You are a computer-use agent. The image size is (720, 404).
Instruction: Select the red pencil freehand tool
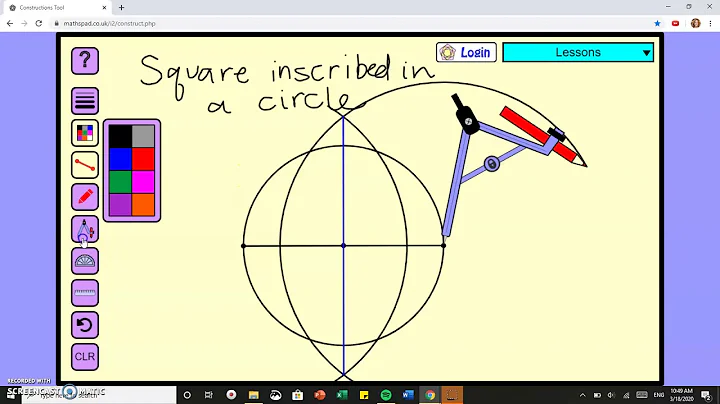coord(85,197)
